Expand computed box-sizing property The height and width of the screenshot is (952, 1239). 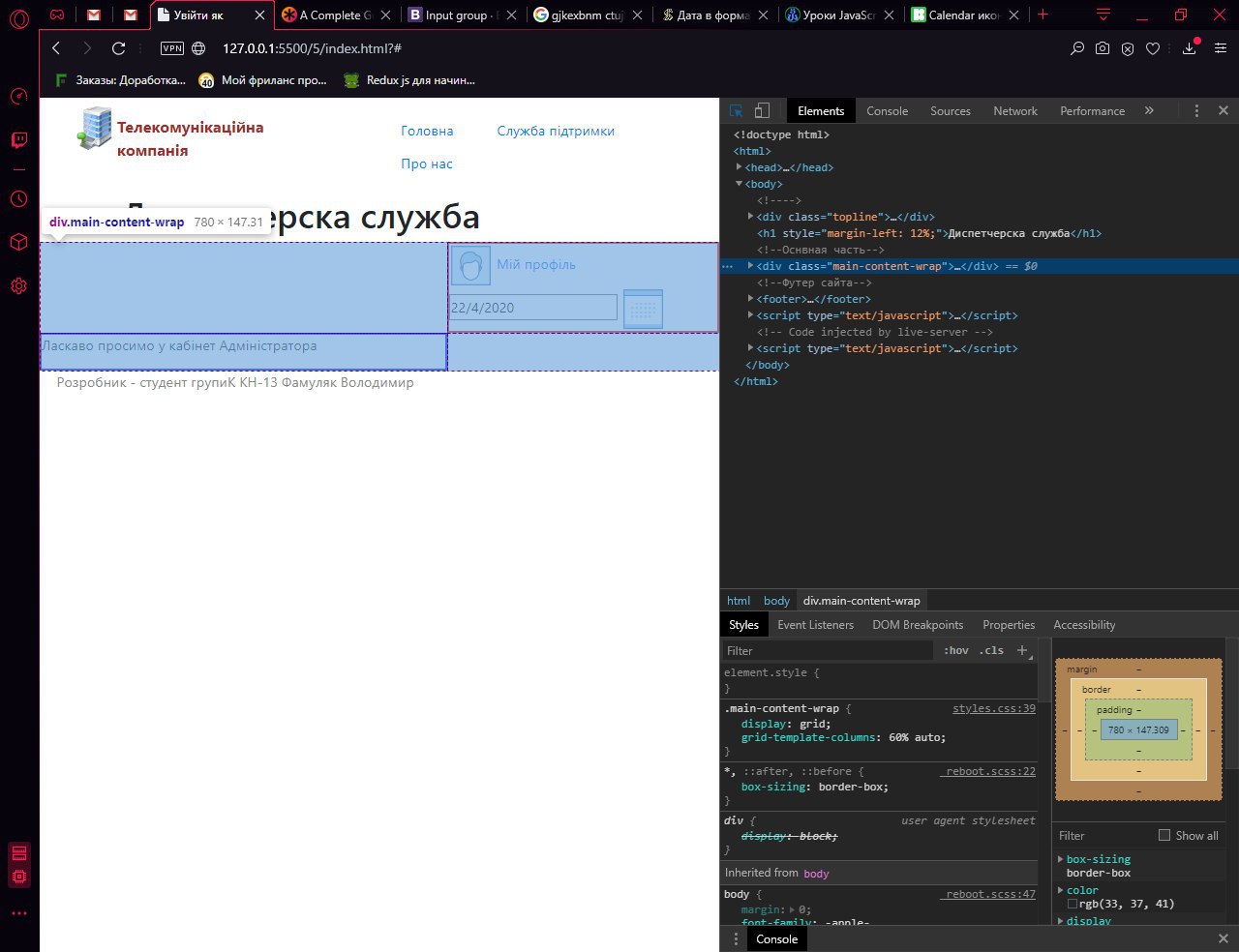click(x=1061, y=859)
